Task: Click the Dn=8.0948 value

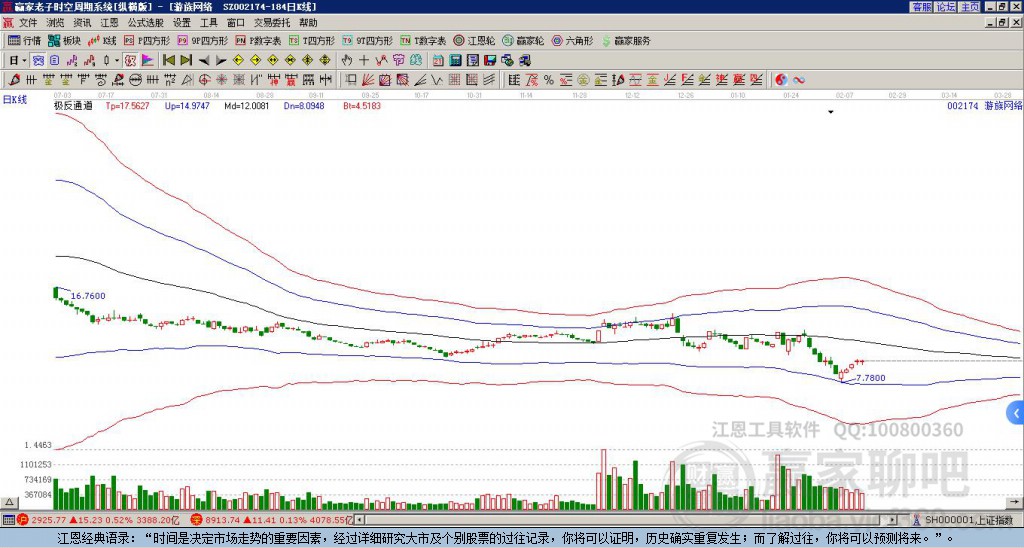Action: click(304, 105)
